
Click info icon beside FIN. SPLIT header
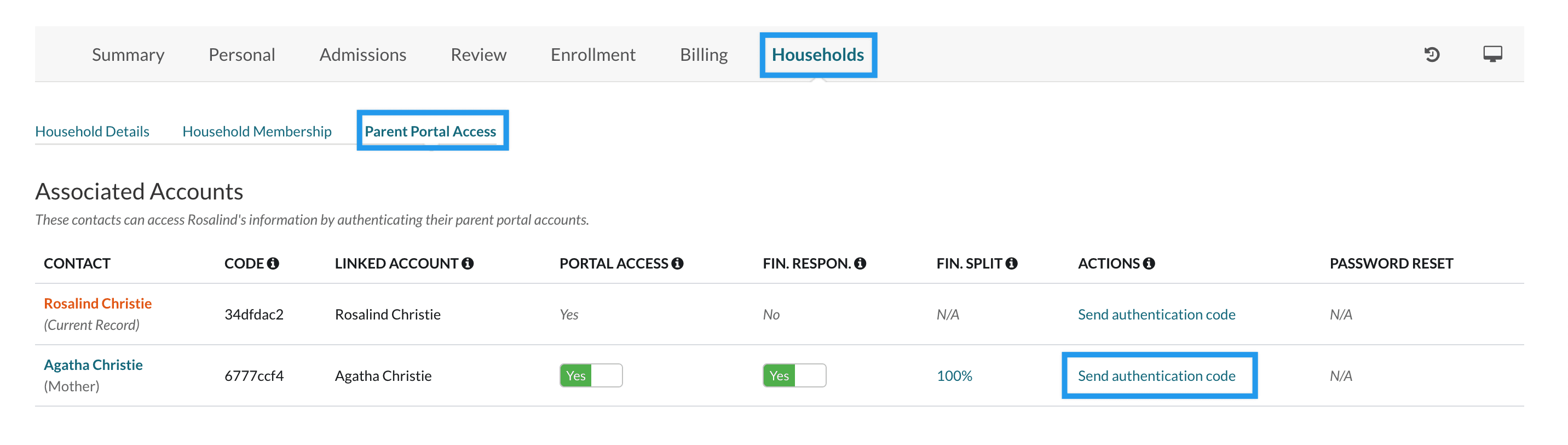[x=1011, y=264]
